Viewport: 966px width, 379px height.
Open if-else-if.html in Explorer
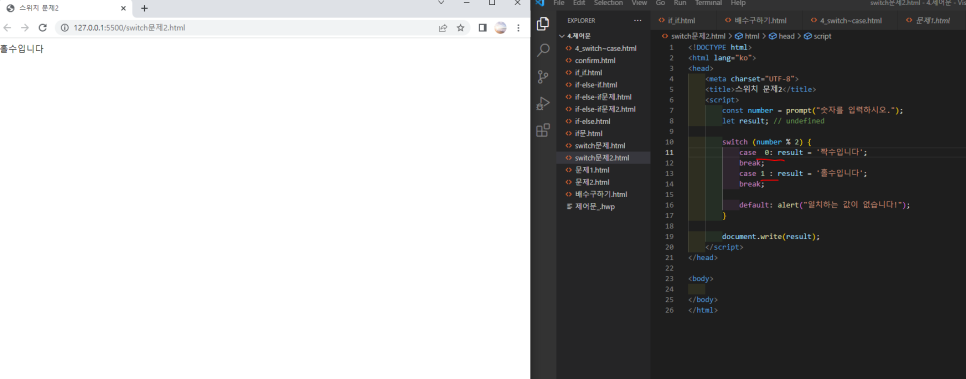[604, 84]
